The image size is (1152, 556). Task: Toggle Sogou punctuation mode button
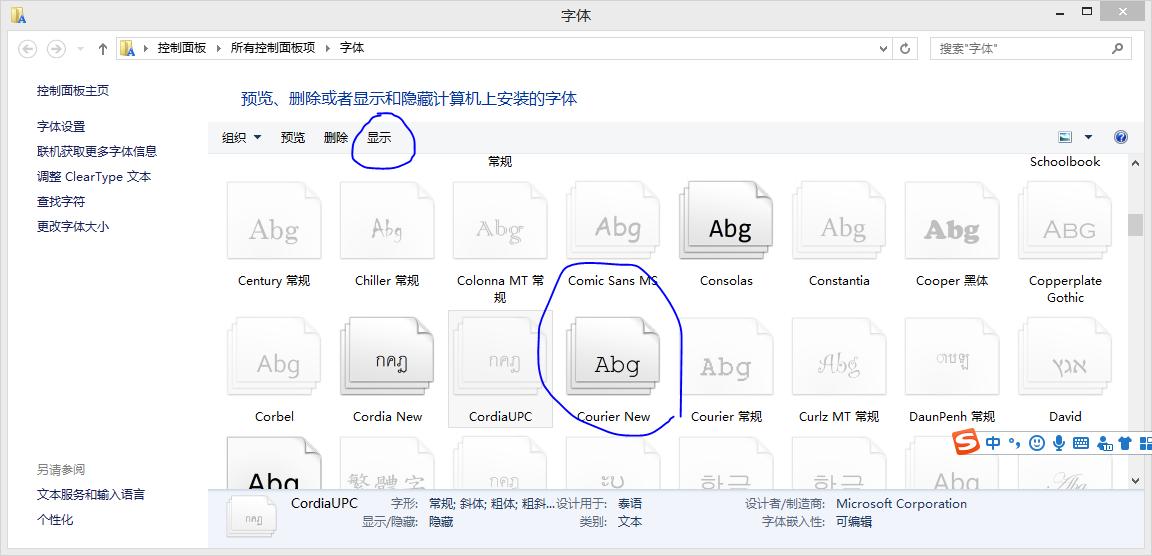point(1014,443)
